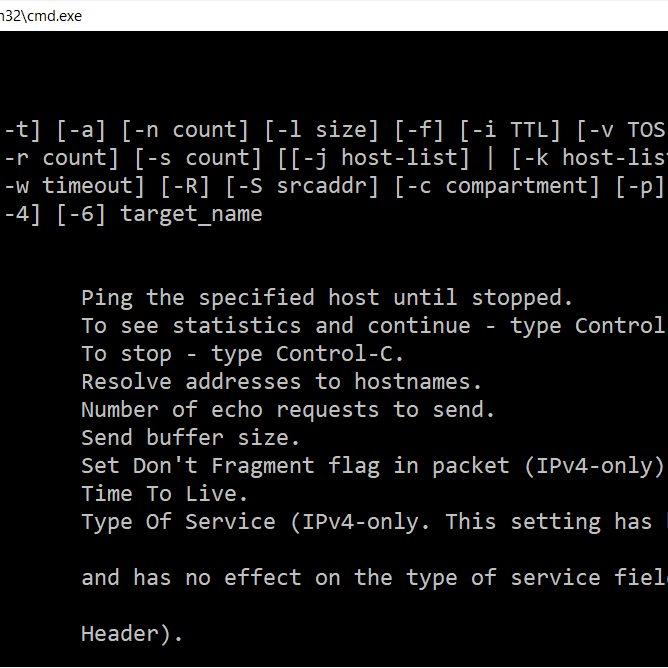This screenshot has width=668, height=668.
Task: Click the 'Time To Live.' description line
Action: click(x=164, y=494)
